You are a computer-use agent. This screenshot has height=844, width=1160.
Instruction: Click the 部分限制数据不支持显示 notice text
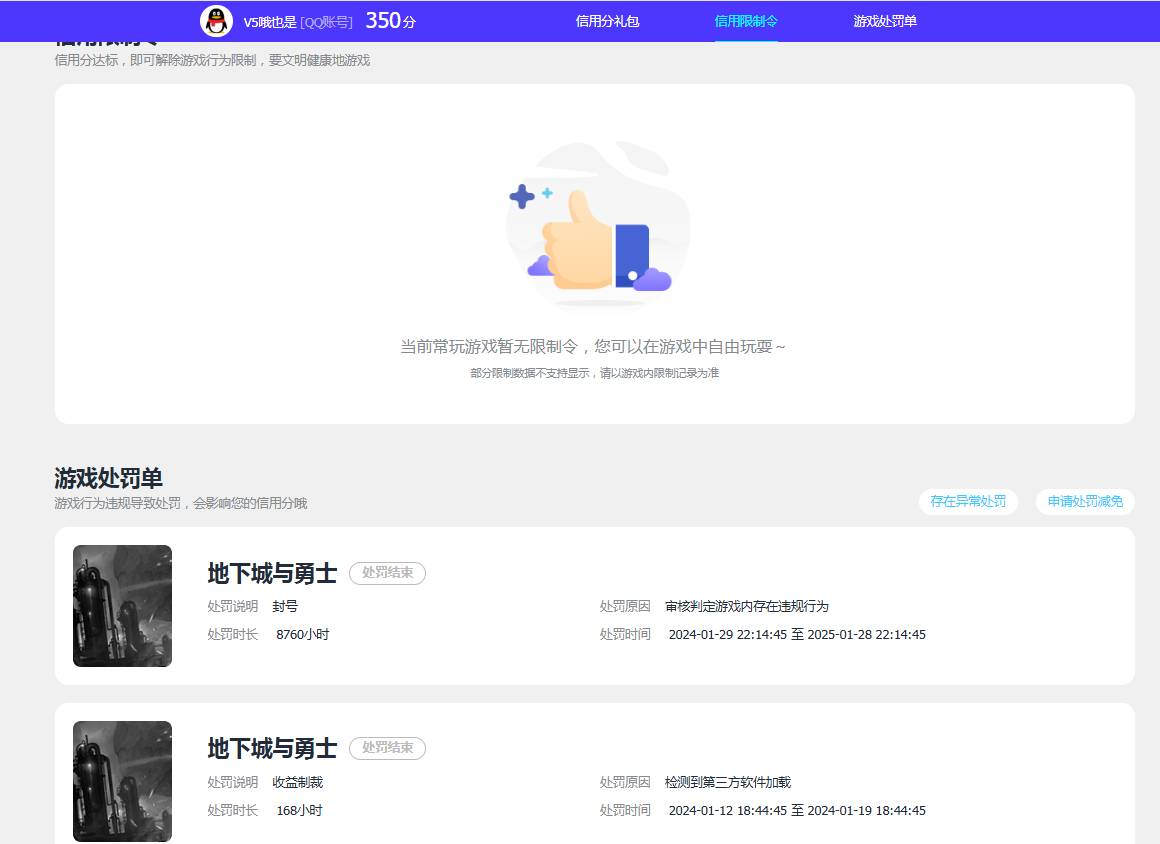(x=594, y=372)
